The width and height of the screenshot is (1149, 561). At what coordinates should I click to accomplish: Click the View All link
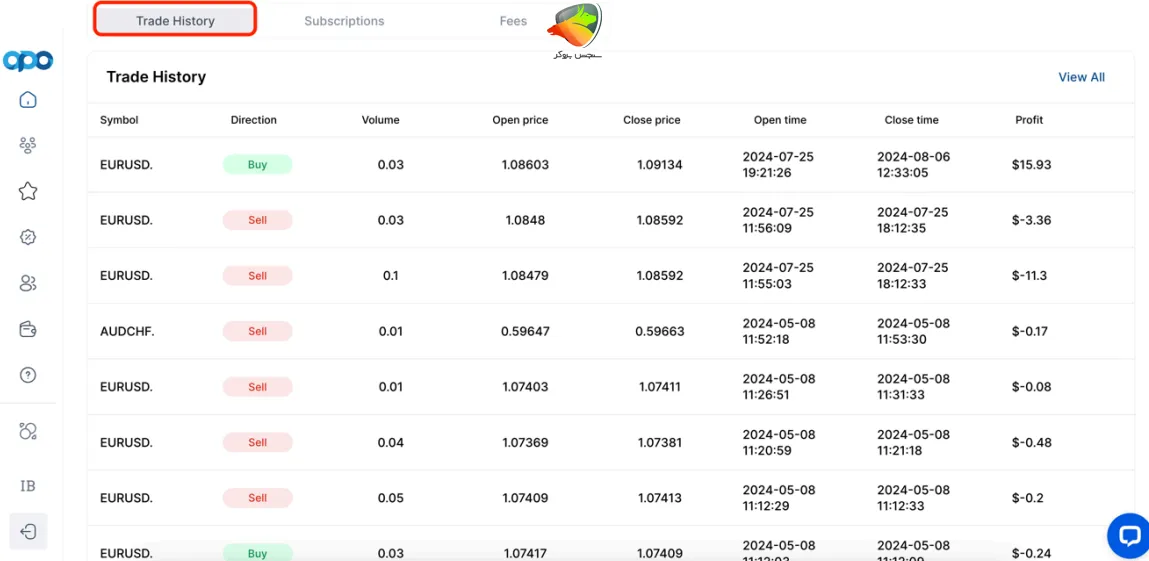coord(1081,77)
